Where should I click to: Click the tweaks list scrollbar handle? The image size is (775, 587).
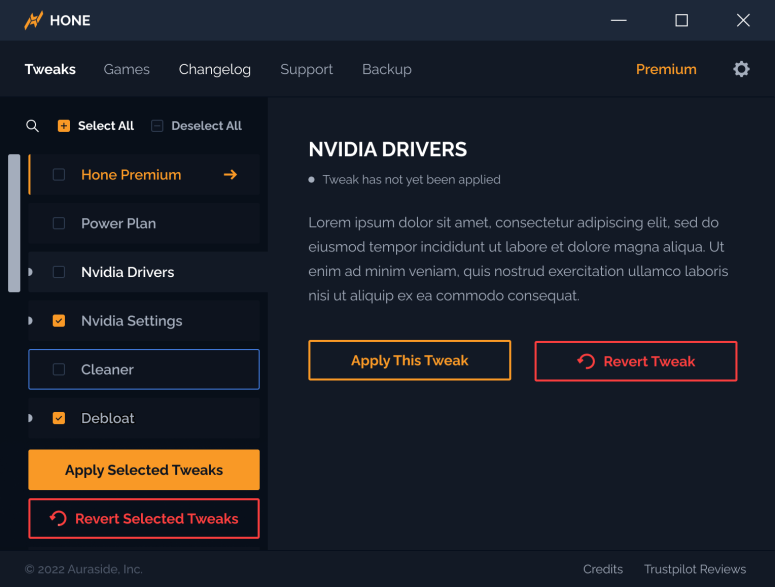pos(14,222)
